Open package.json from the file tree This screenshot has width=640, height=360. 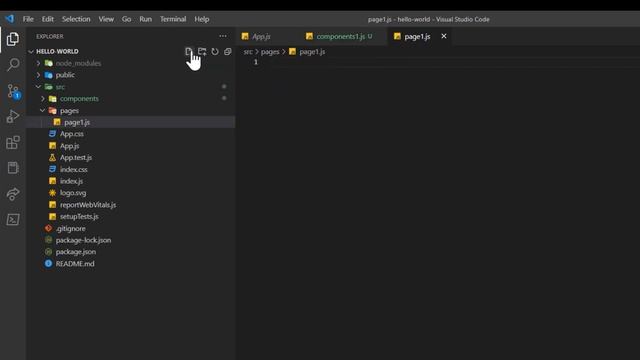pos(76,252)
